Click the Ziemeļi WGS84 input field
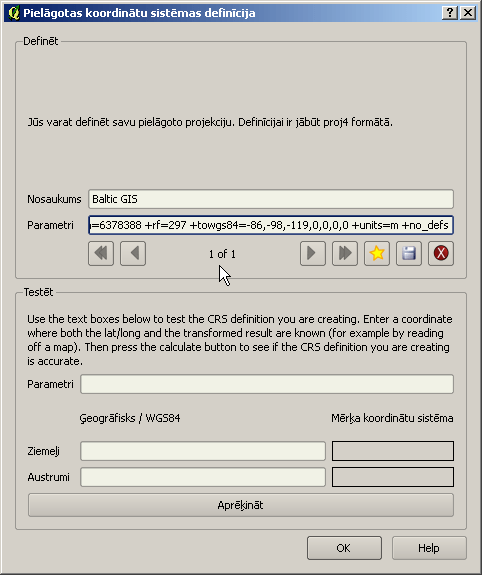482x575 pixels. (x=203, y=451)
